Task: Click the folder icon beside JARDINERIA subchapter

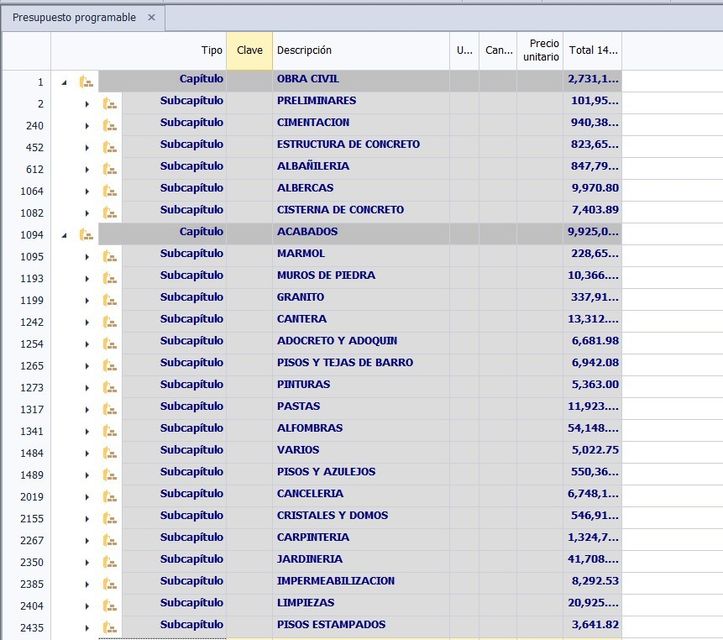Action: pos(109,562)
